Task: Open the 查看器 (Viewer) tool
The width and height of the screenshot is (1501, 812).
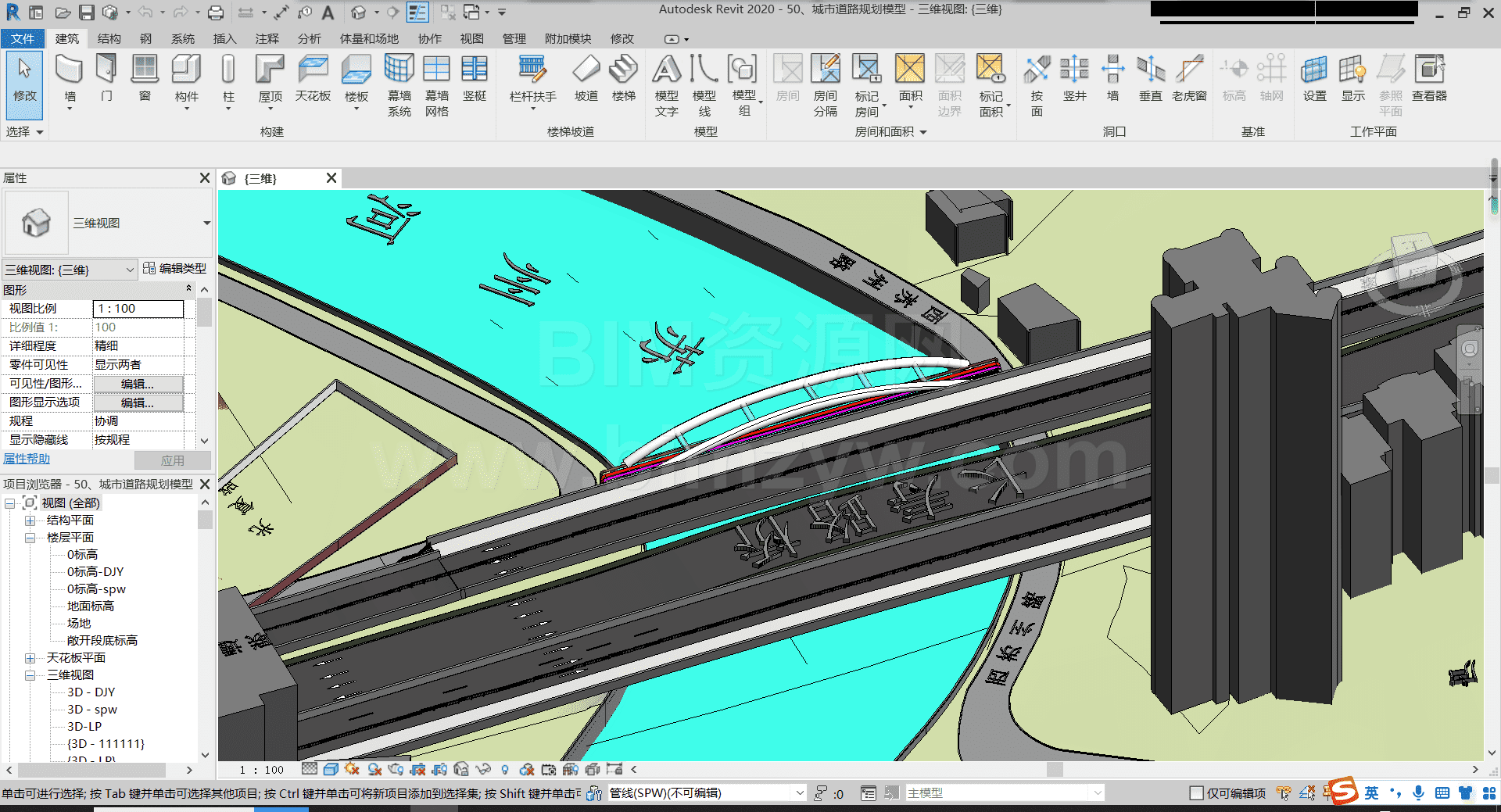Action: (1429, 78)
